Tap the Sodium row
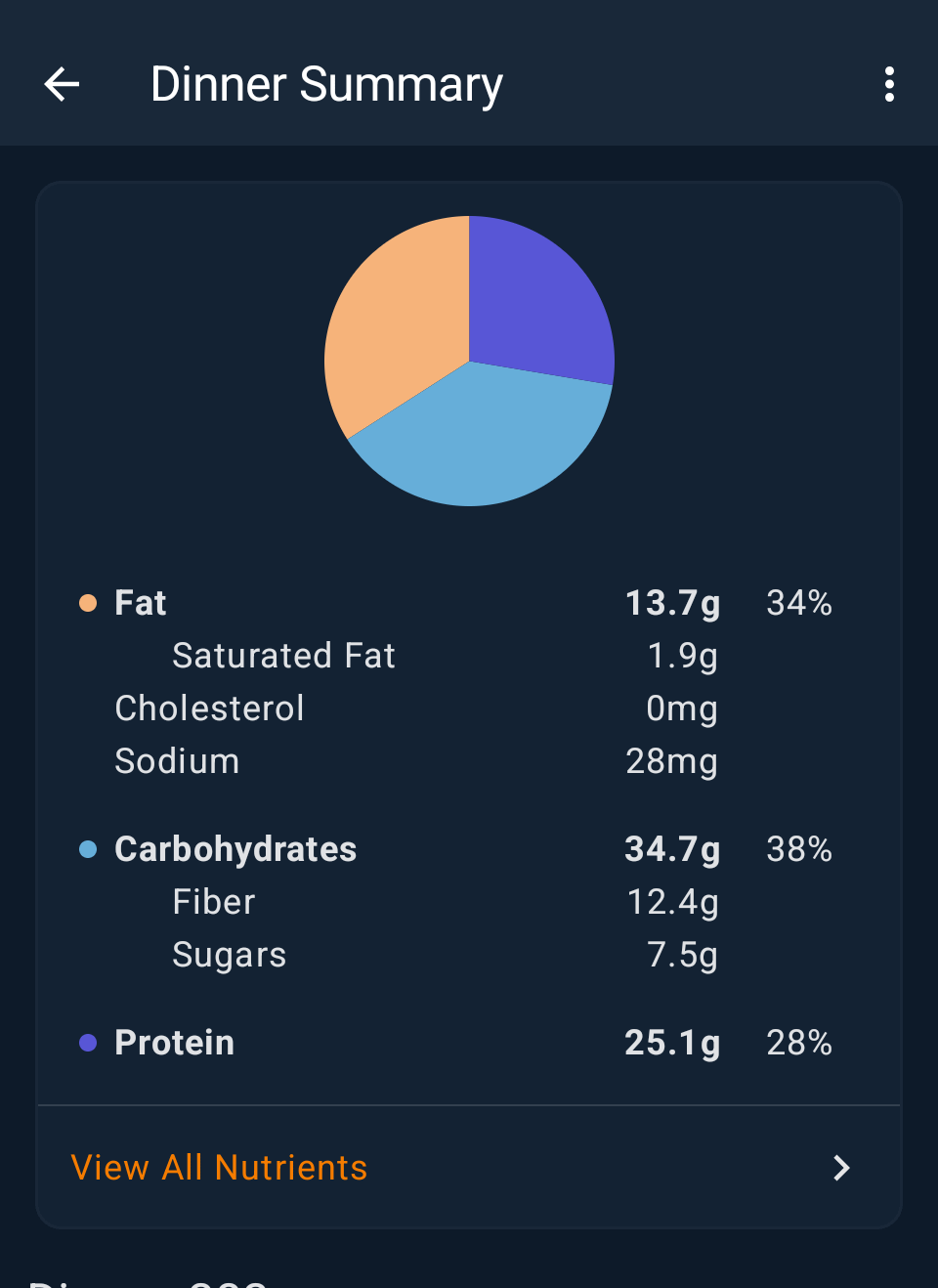 [177, 761]
